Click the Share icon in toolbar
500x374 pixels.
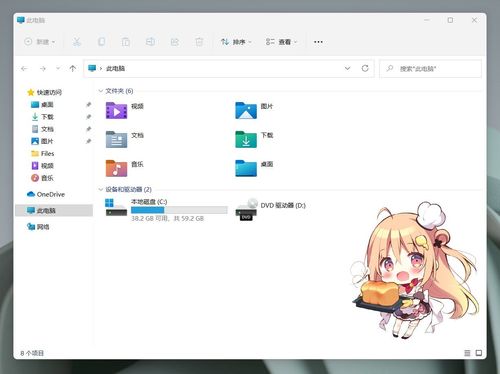point(175,42)
